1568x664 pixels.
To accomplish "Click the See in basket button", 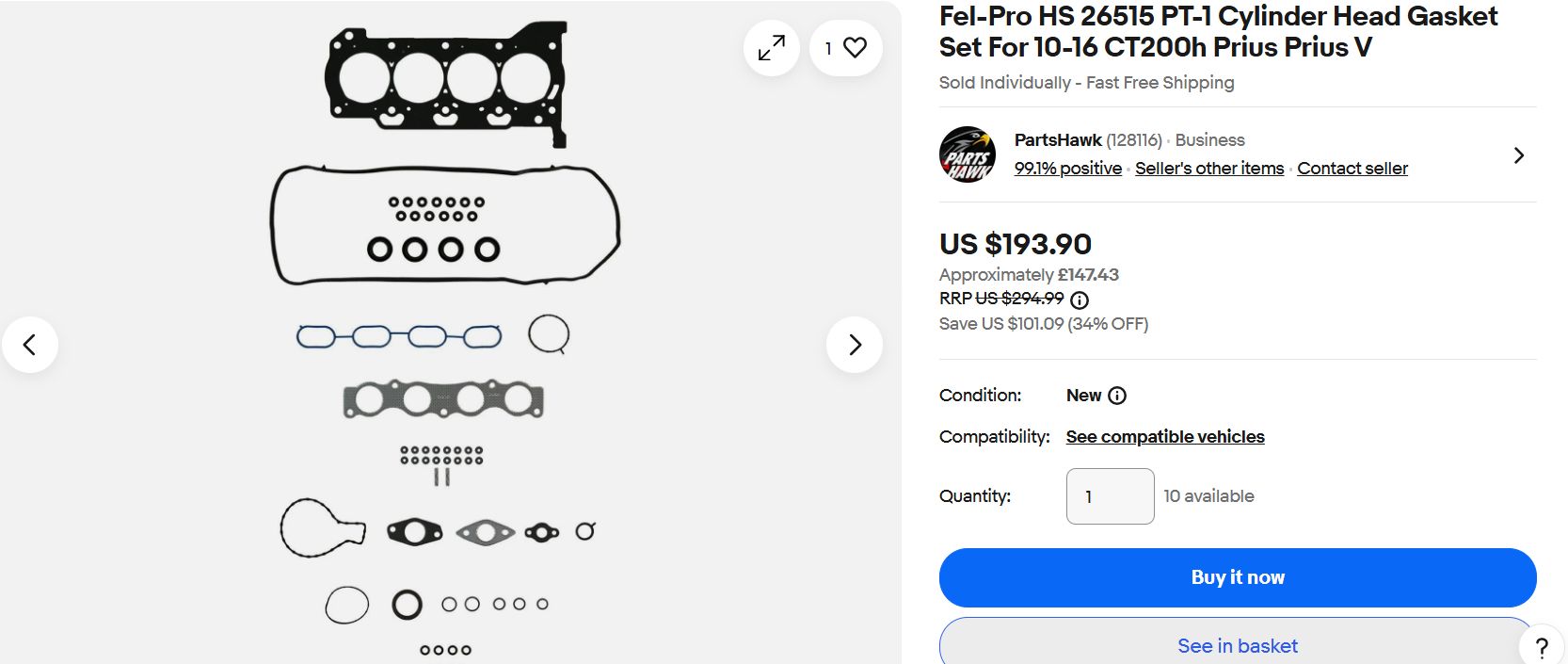I will pyautogui.click(x=1237, y=645).
